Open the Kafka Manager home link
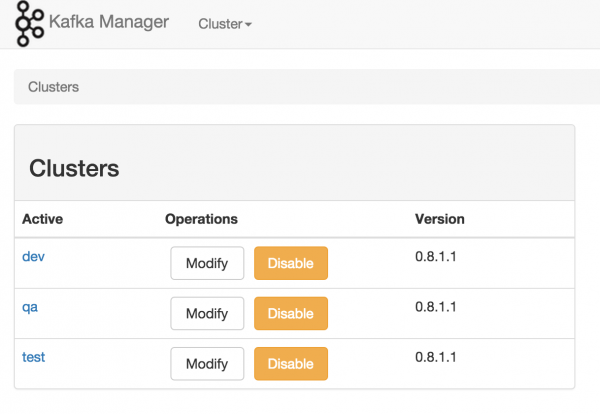 pos(109,22)
